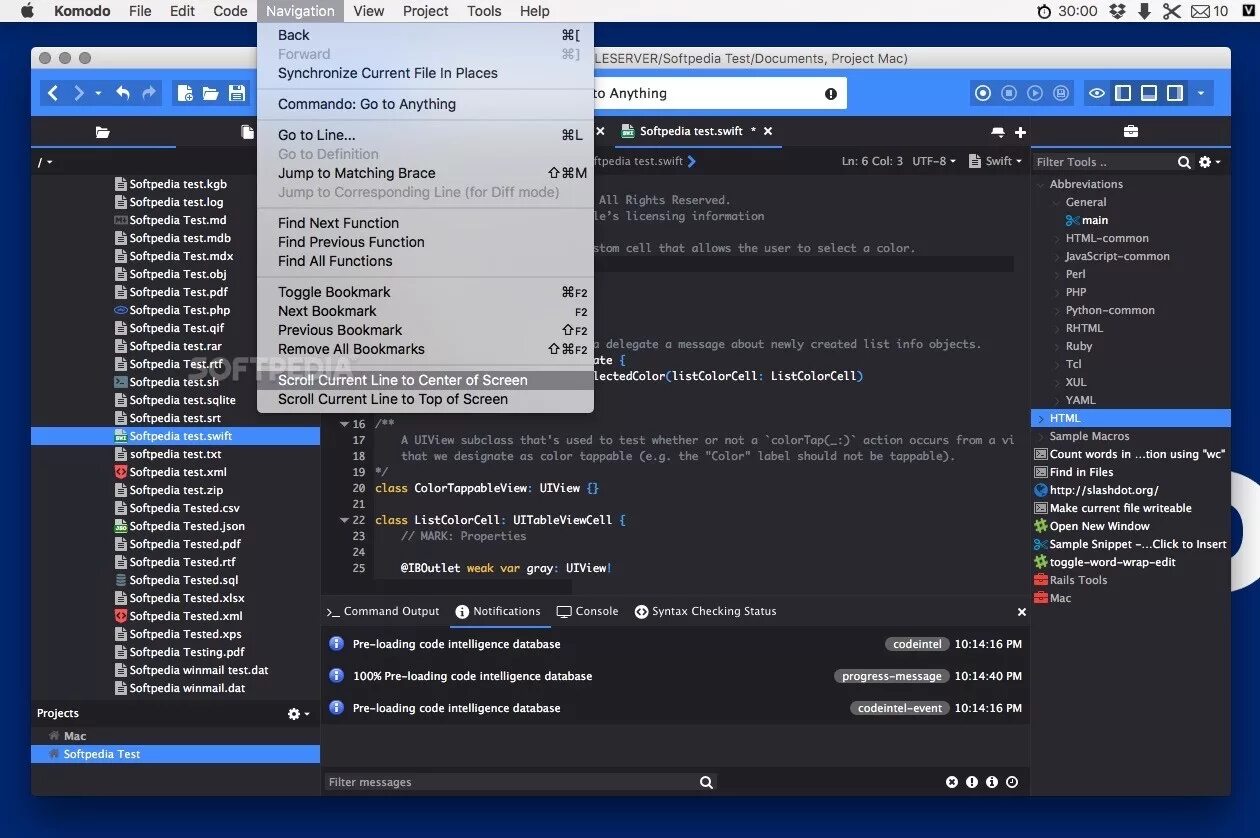Screen dimensions: 1260x838
Task: Expand the HTML-common abbreviations folder
Action: pos(1055,238)
